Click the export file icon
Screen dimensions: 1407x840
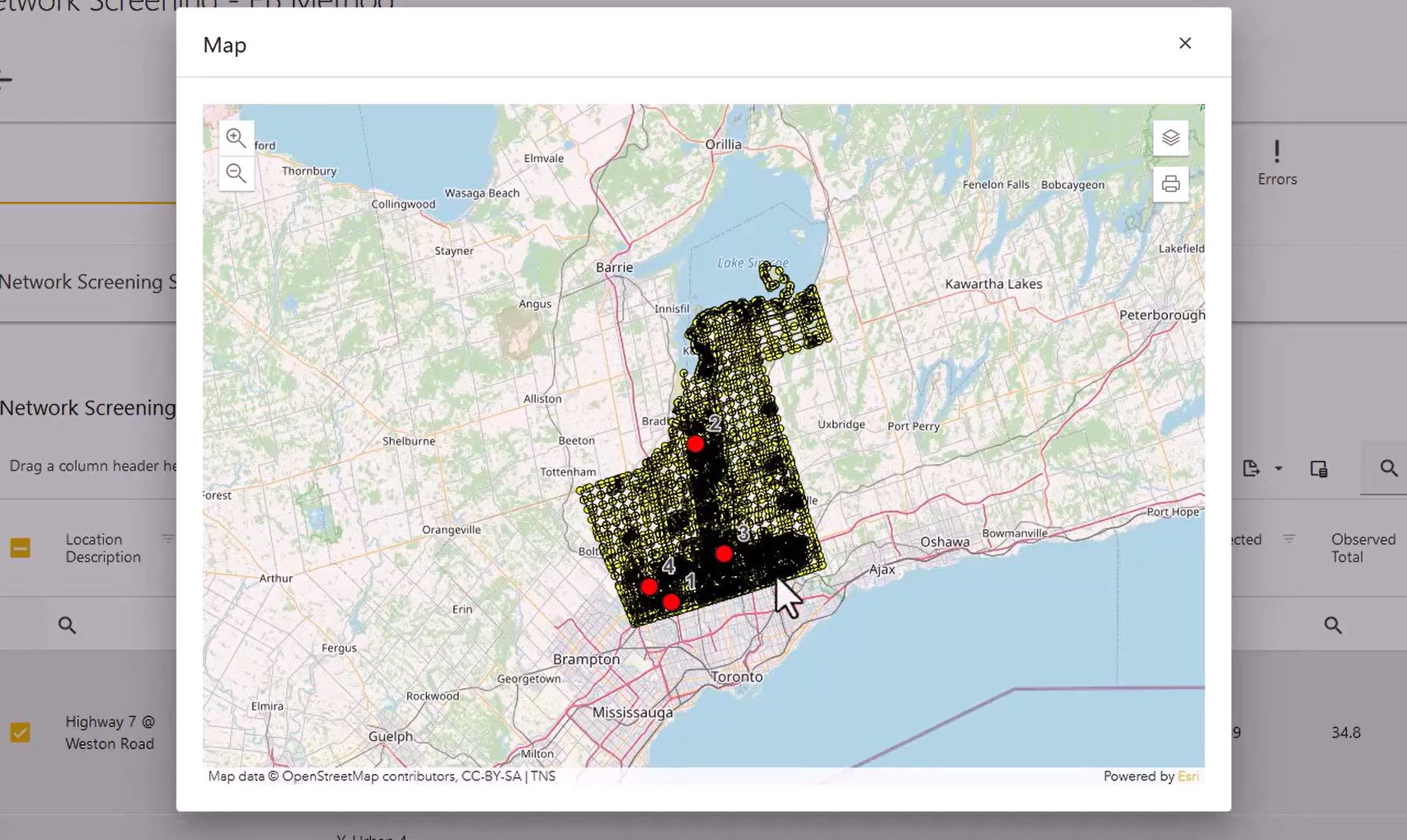click(1250, 468)
